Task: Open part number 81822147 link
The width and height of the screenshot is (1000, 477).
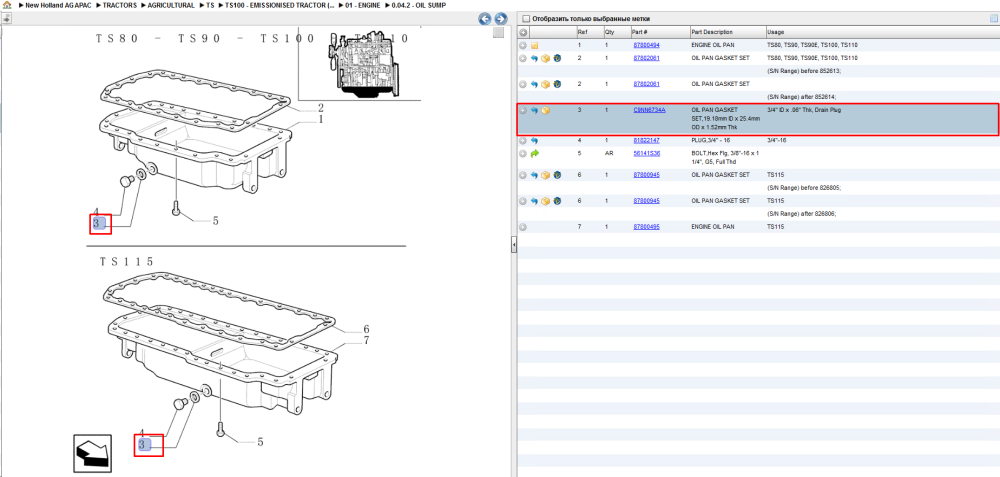Action: pyautogui.click(x=646, y=140)
